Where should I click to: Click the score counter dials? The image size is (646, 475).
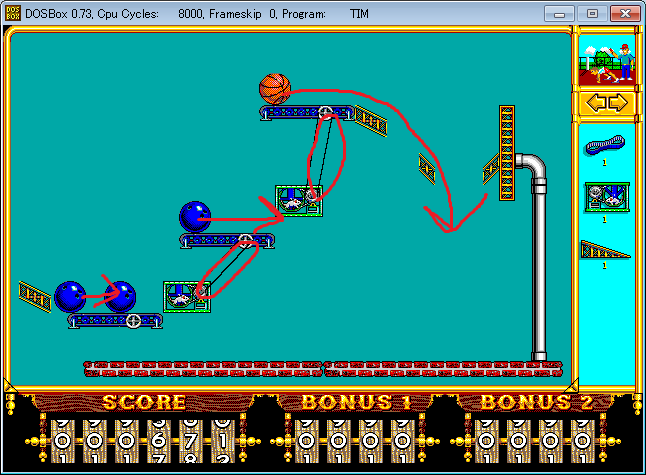(143, 441)
